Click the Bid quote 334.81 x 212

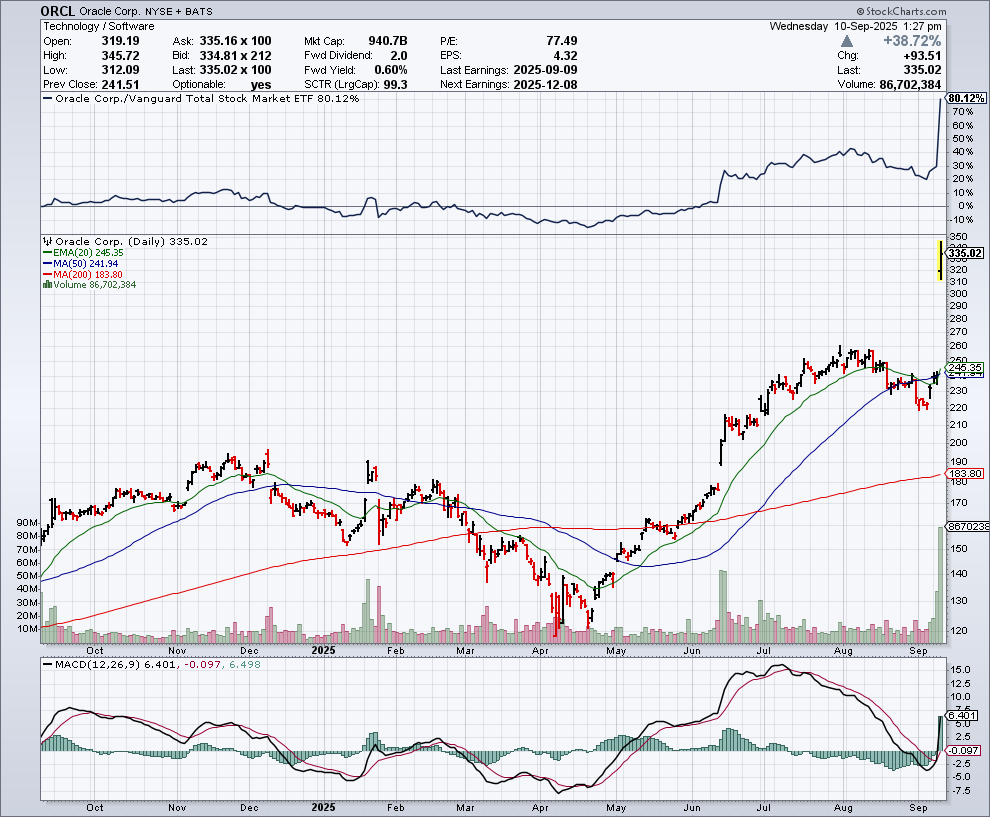pos(236,56)
